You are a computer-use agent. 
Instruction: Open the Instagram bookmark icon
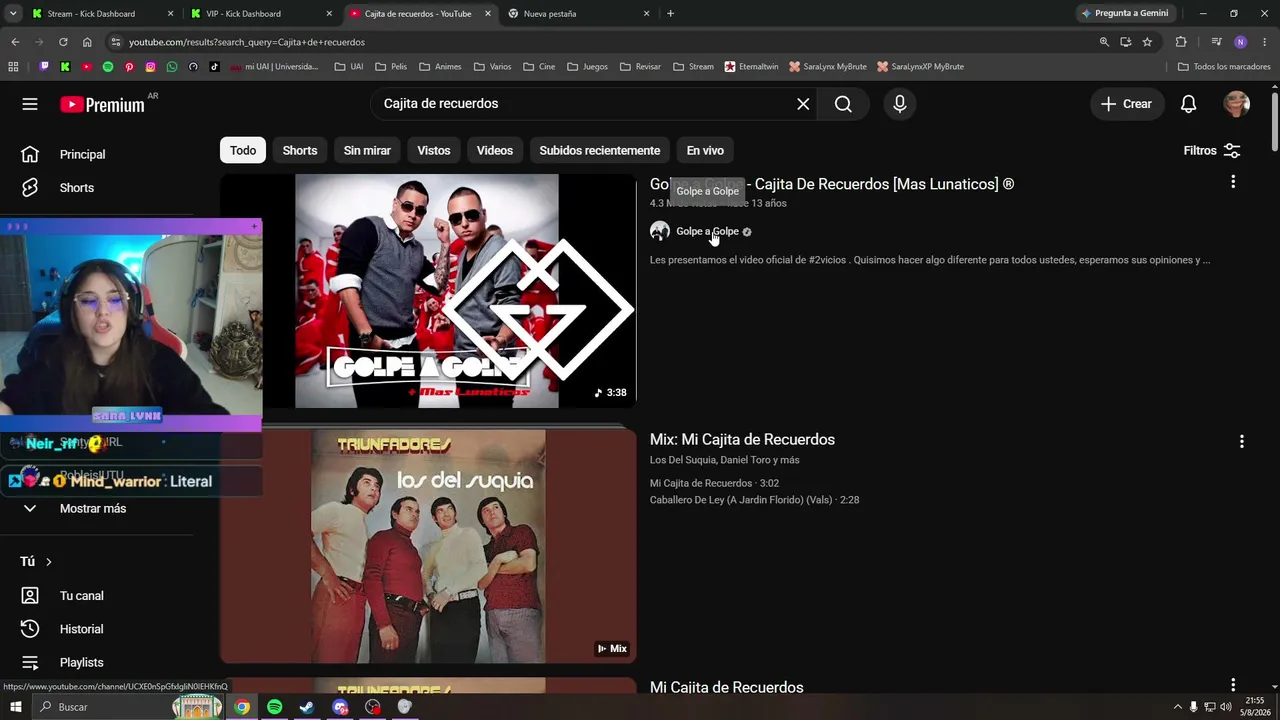(x=151, y=67)
